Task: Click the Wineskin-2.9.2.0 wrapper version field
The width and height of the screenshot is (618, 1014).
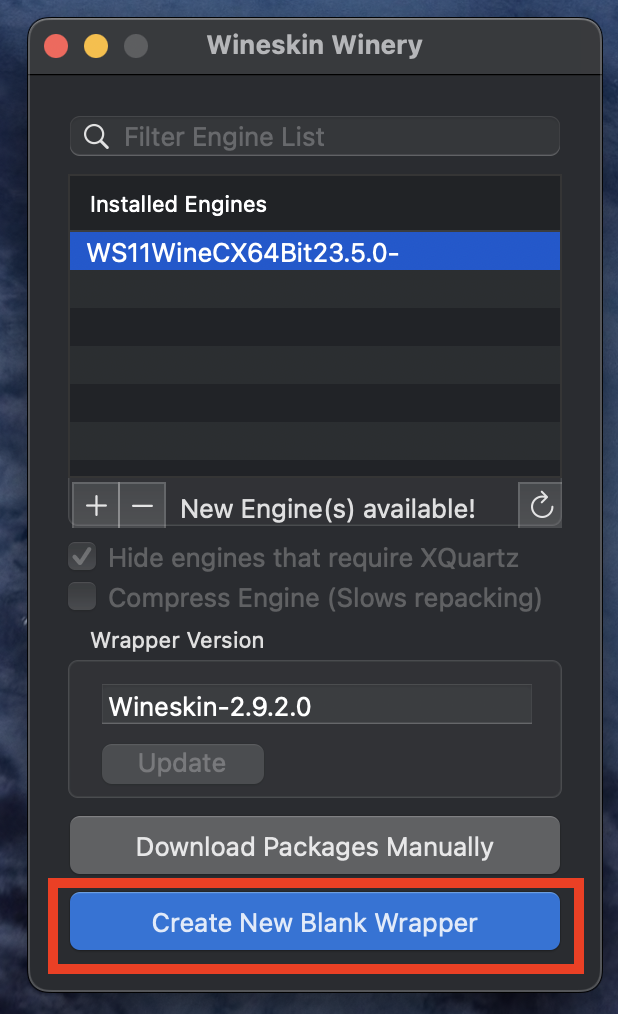Action: [x=317, y=705]
